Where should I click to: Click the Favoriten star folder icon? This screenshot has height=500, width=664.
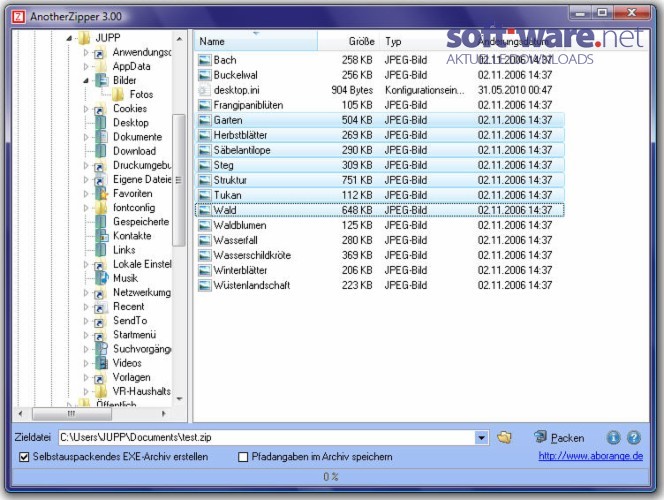pos(101,193)
